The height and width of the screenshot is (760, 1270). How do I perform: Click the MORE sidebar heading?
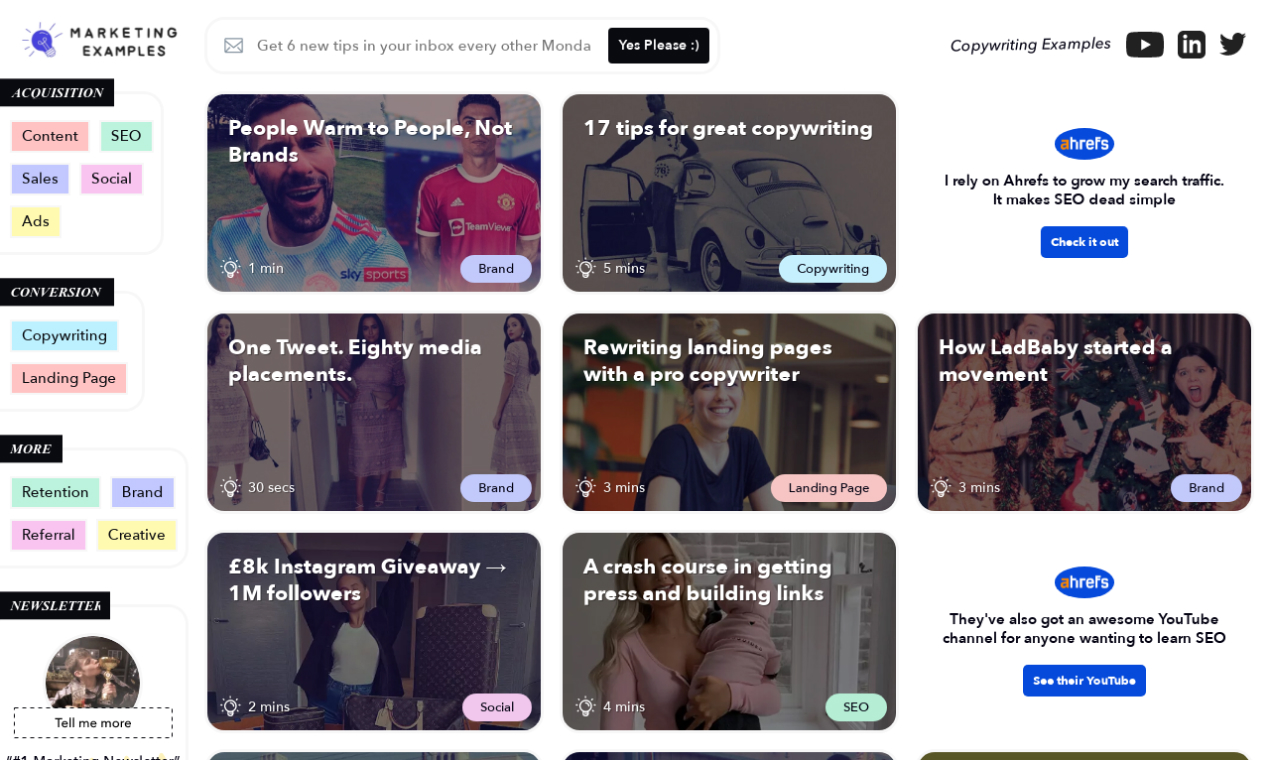point(31,449)
